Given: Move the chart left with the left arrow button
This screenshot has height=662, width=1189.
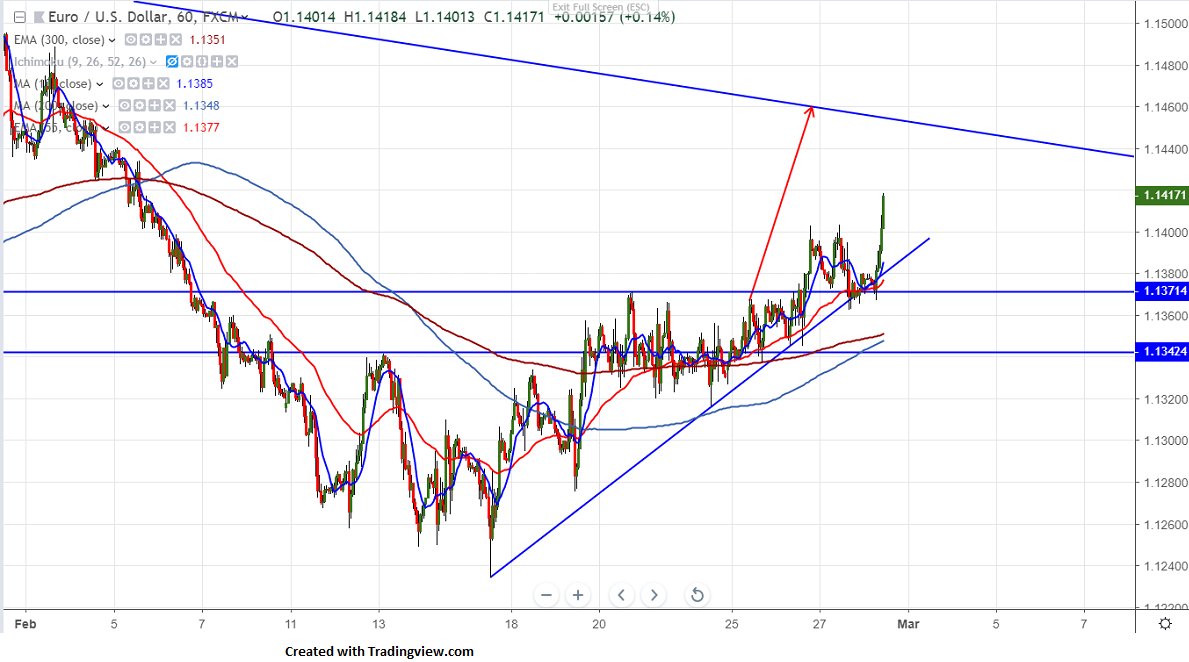Looking at the screenshot, I should pyautogui.click(x=621, y=595).
